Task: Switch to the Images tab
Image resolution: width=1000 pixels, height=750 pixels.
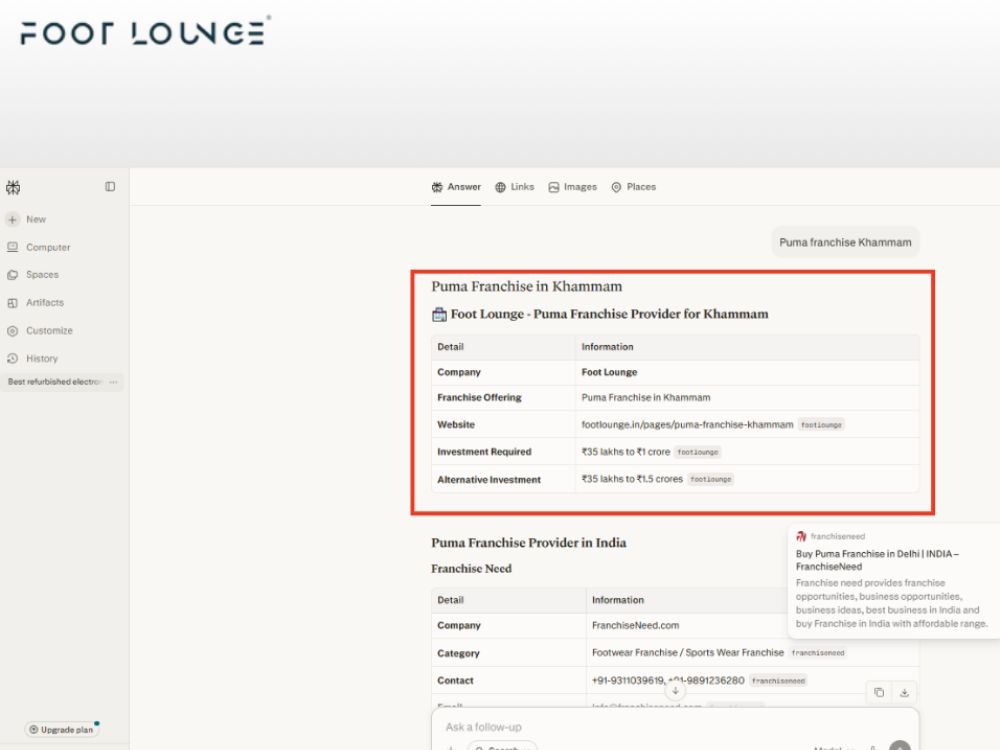Action: [573, 187]
